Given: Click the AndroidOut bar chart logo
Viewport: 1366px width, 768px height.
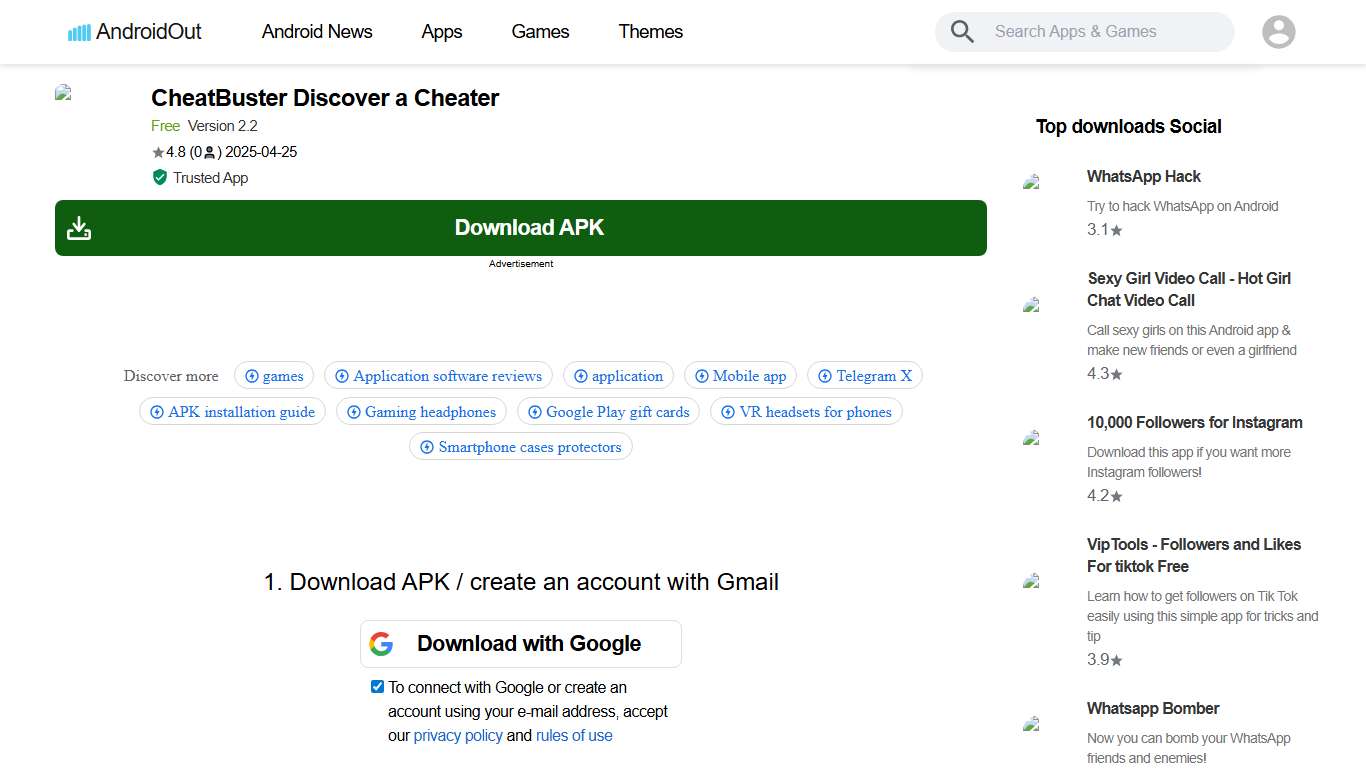Looking at the screenshot, I should coord(79,31).
